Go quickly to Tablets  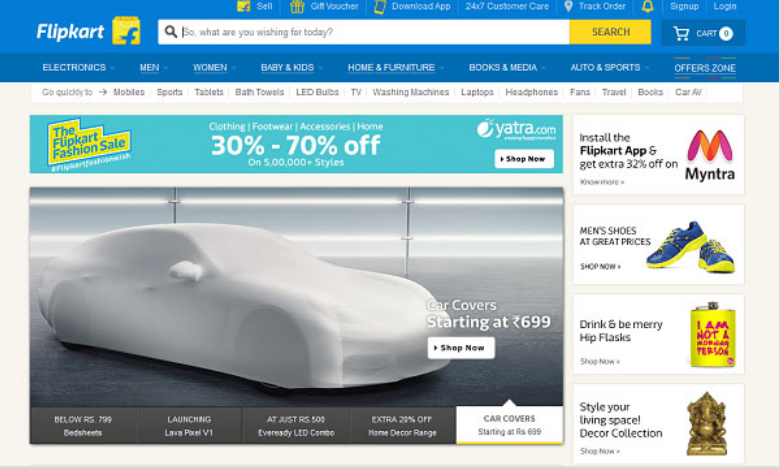(209, 92)
